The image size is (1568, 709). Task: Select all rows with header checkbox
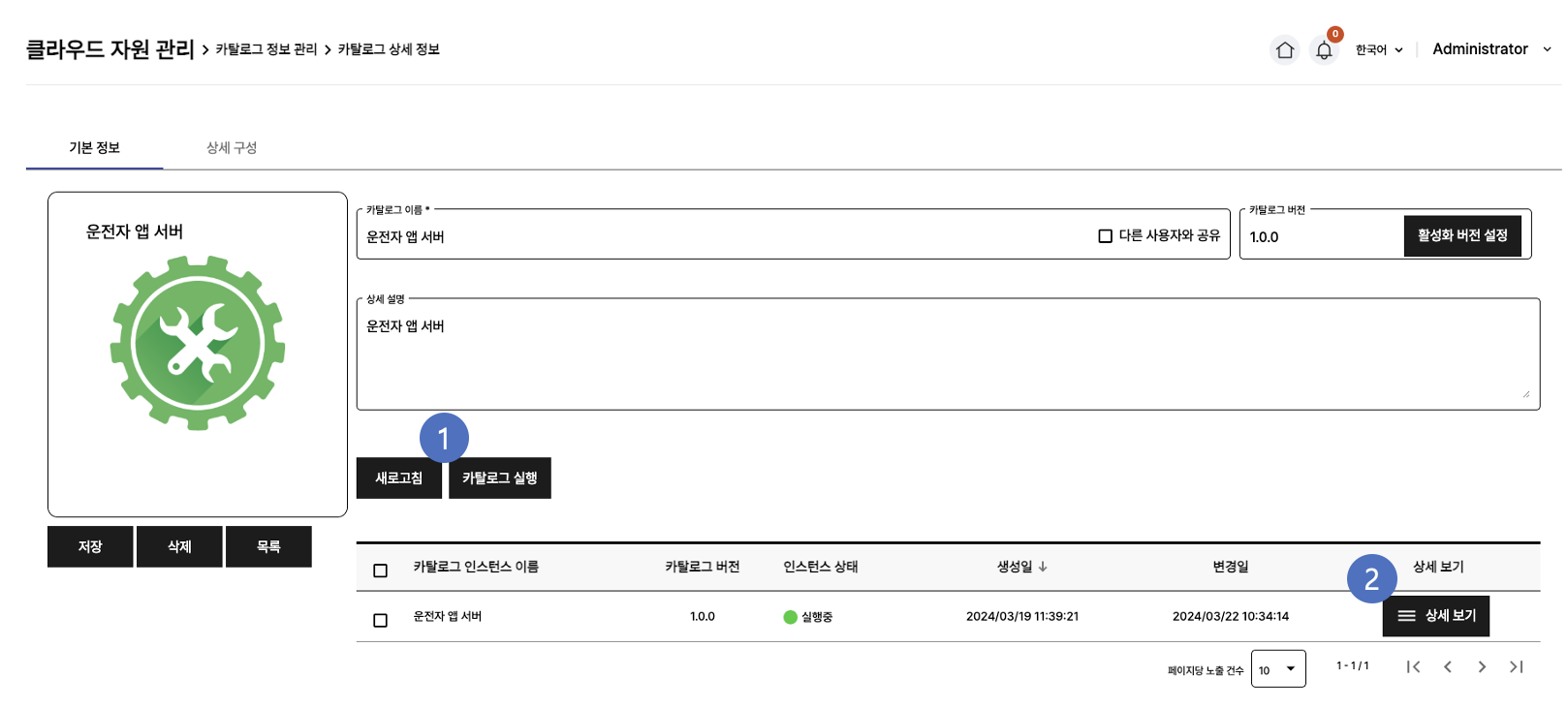point(380,570)
